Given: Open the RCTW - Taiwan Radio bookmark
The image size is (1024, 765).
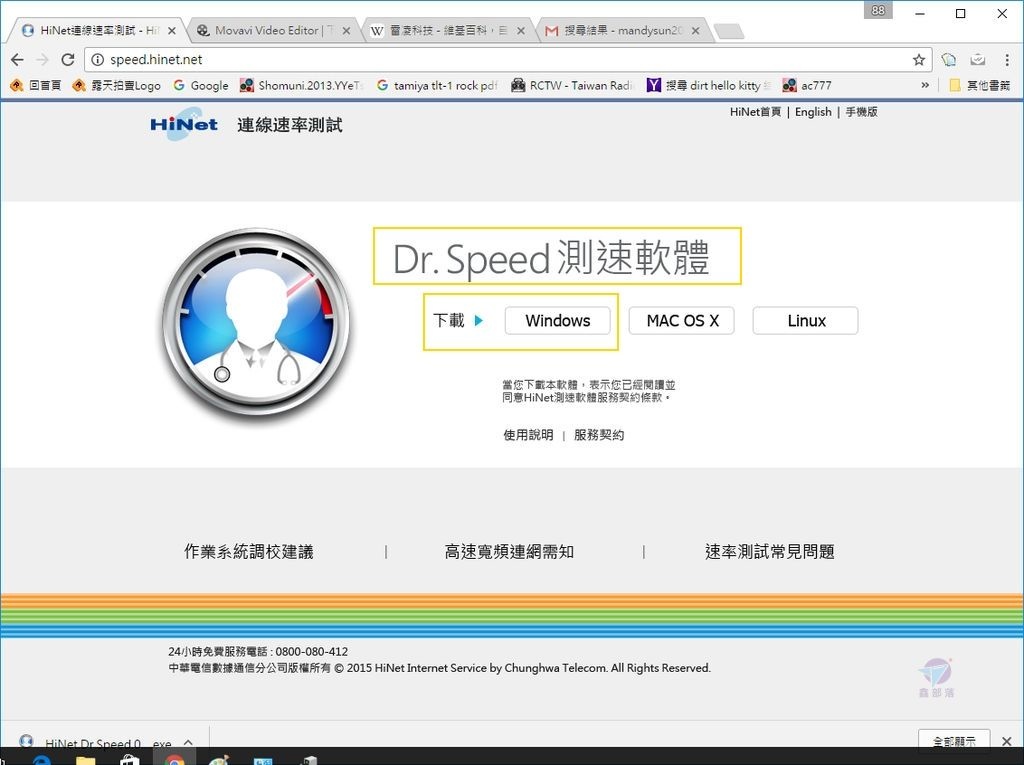Looking at the screenshot, I should coord(572,86).
